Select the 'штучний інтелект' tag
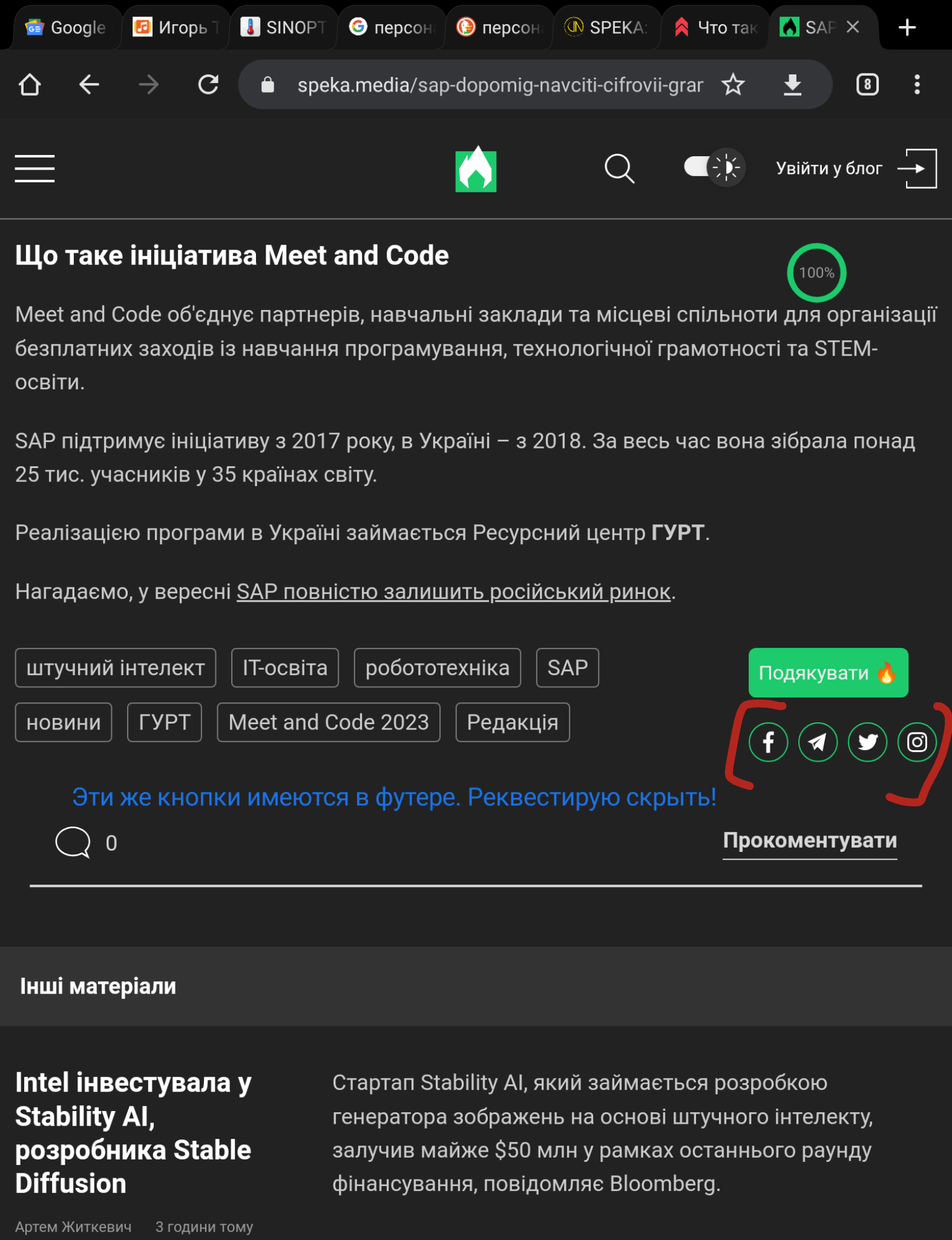This screenshot has height=1240, width=952. point(115,668)
